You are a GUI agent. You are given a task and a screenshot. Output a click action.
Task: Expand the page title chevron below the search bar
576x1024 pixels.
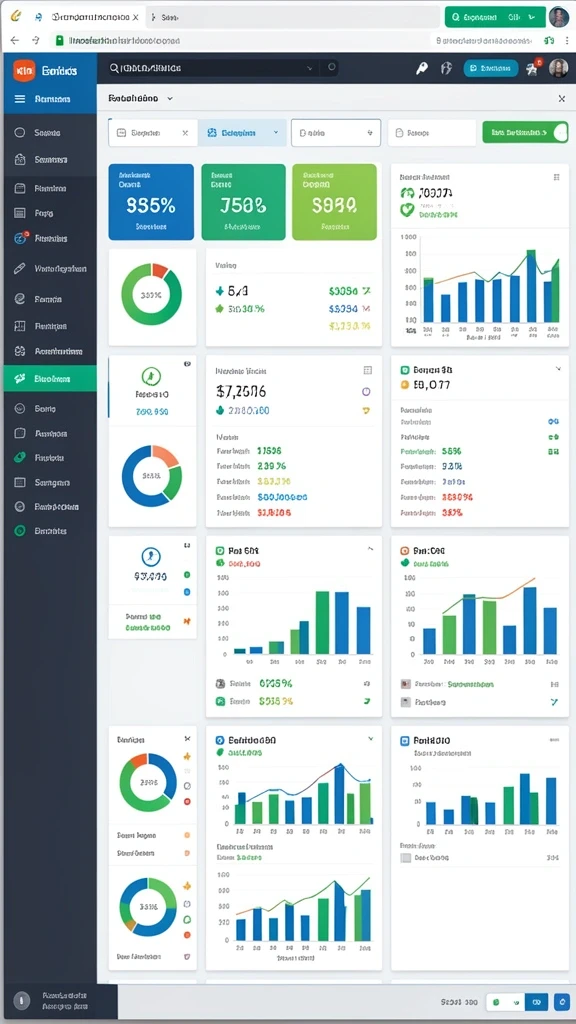(x=170, y=99)
